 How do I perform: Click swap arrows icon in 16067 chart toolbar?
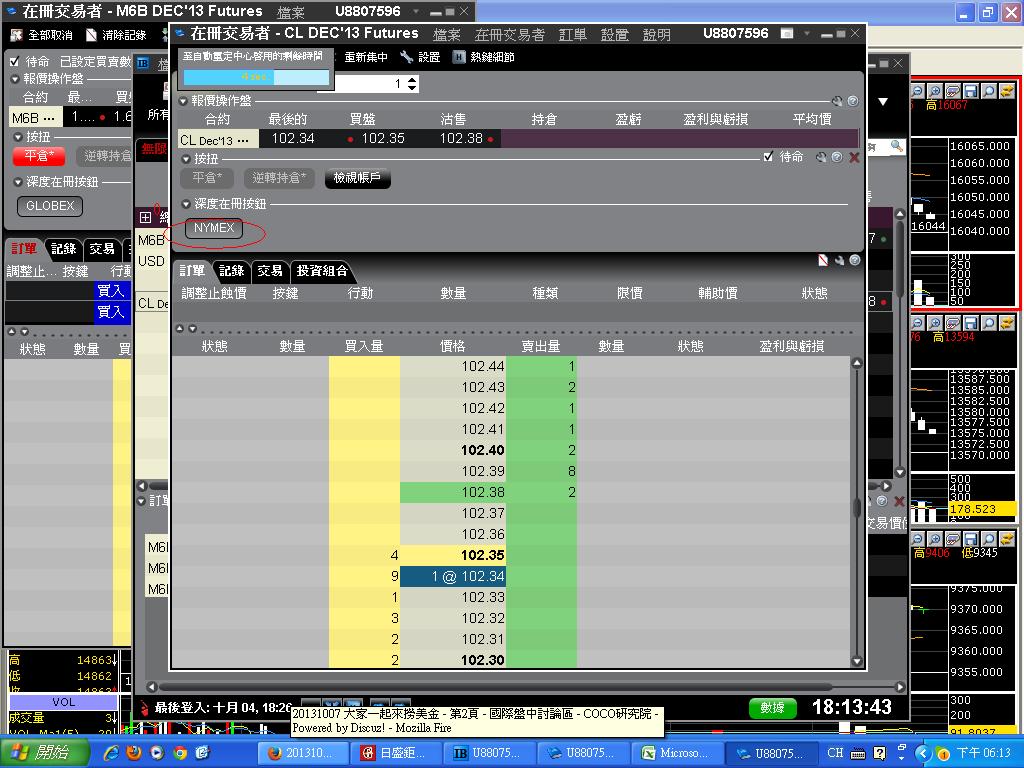(1007, 91)
